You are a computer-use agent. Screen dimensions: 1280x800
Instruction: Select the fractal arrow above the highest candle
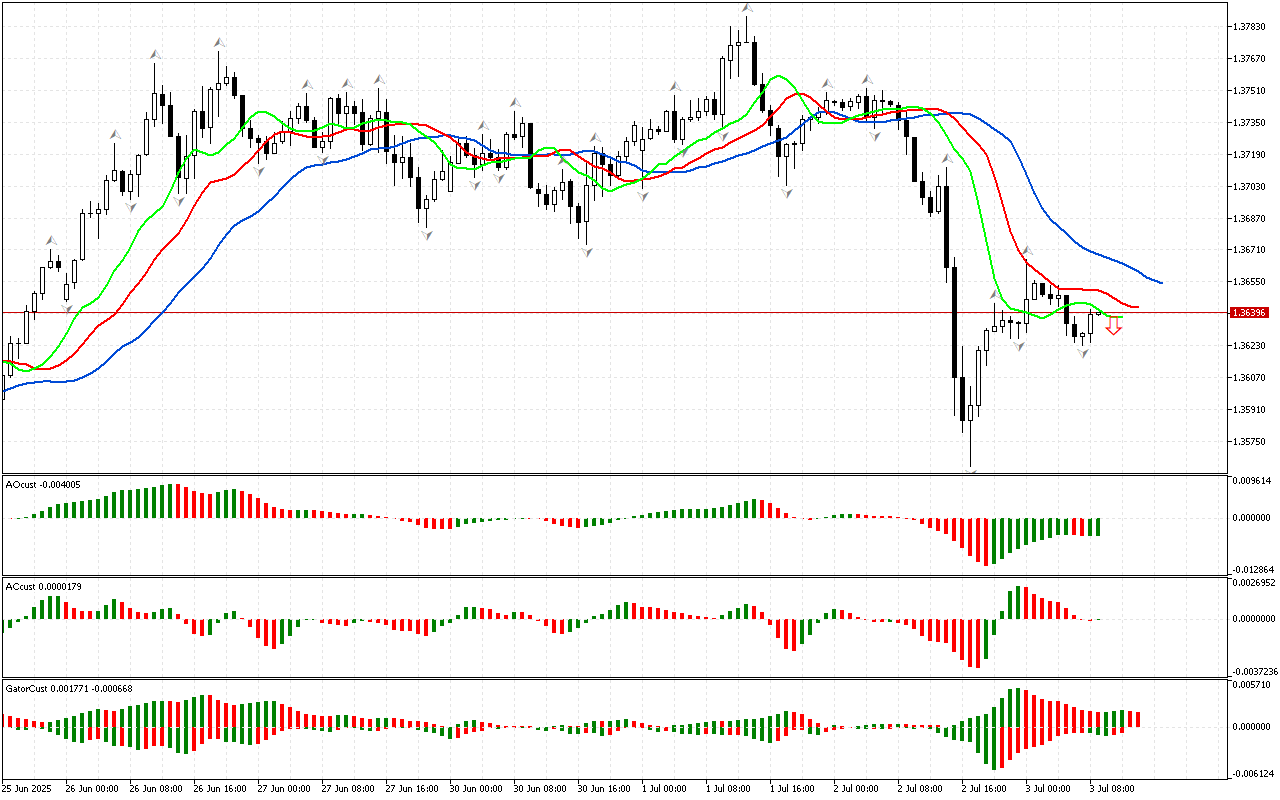click(746, 8)
